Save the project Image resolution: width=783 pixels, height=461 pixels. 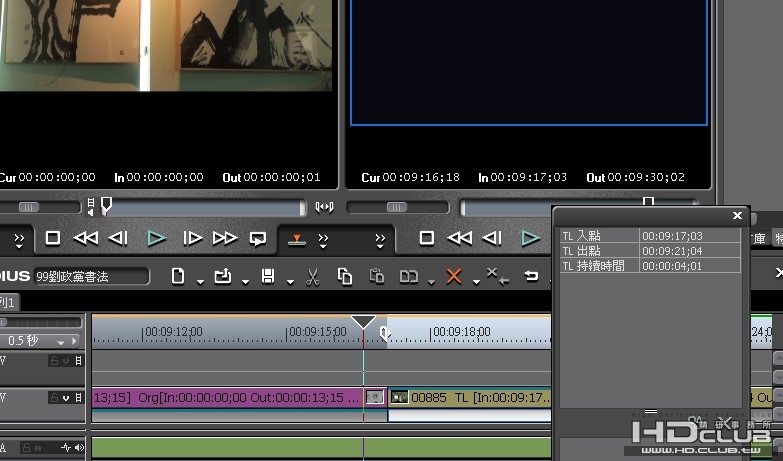point(268,276)
